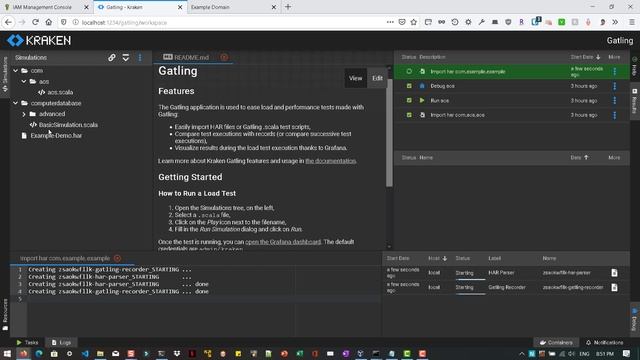Click the Windows Start button

point(7,353)
